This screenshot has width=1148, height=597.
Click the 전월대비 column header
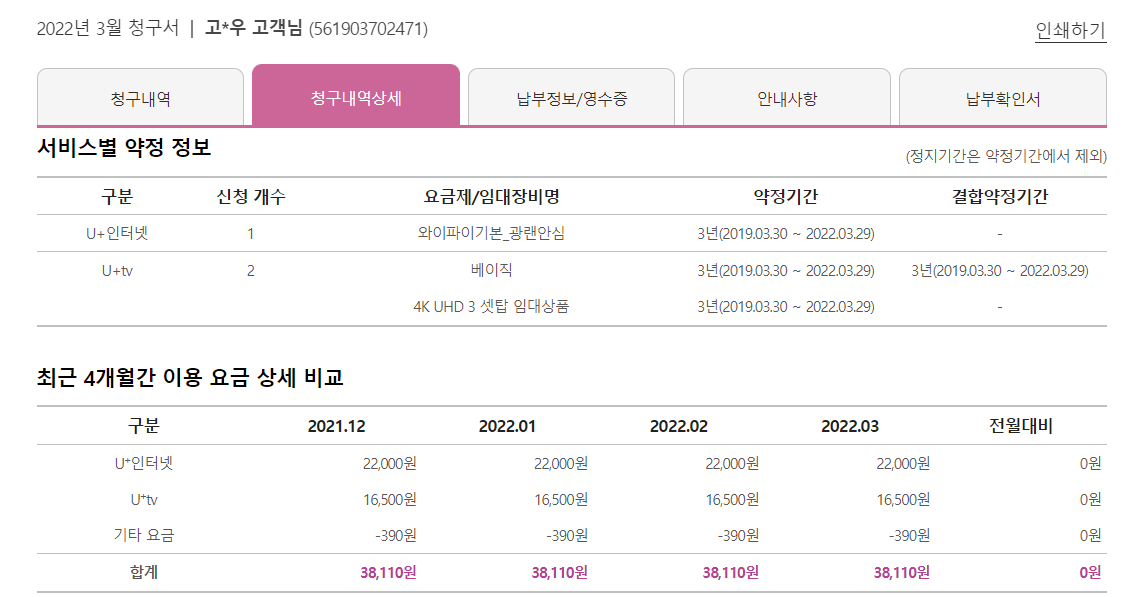(x=1020, y=426)
